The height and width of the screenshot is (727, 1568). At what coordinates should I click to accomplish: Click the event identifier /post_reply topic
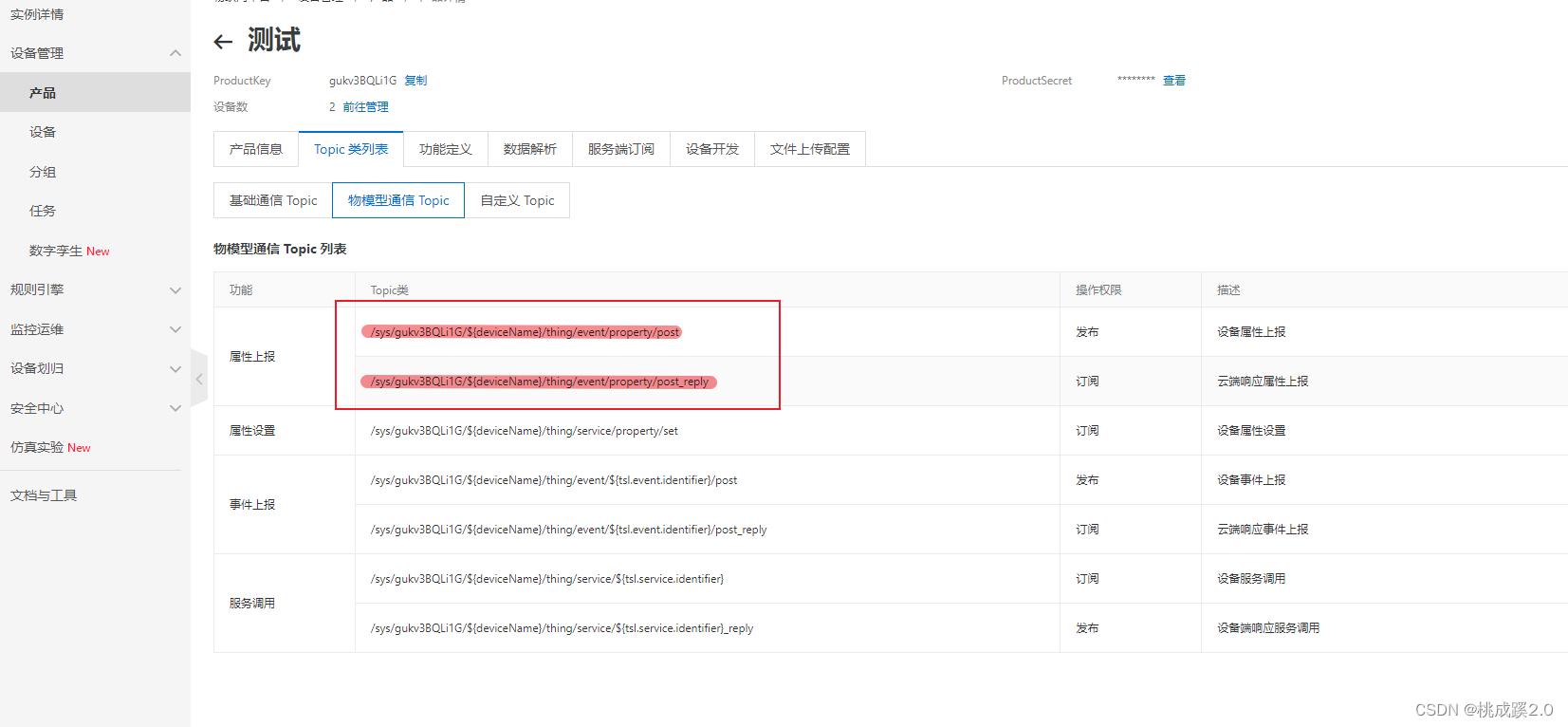568,530
